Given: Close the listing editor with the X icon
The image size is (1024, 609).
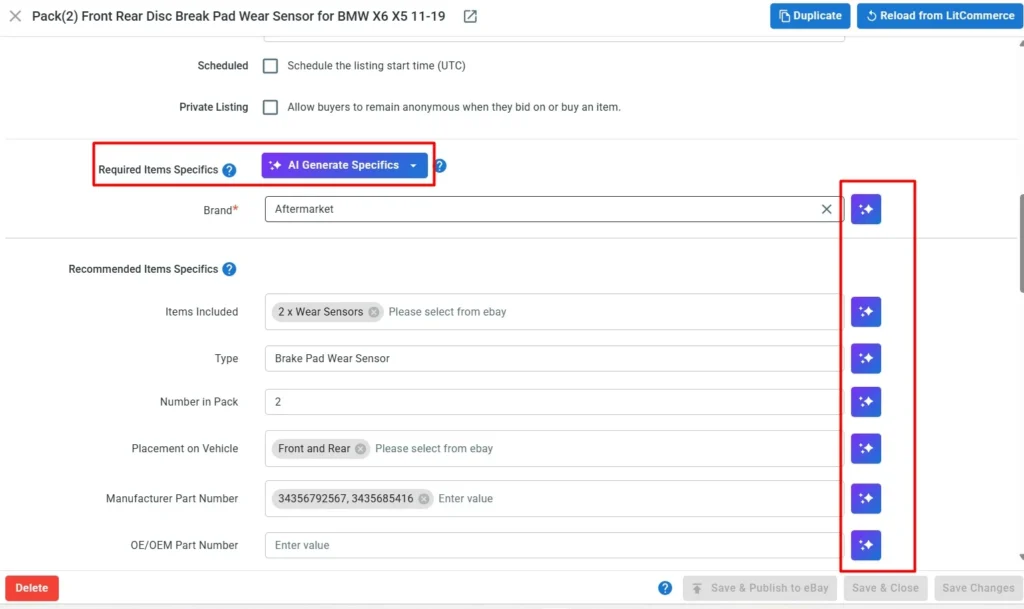Looking at the screenshot, I should 15,16.
